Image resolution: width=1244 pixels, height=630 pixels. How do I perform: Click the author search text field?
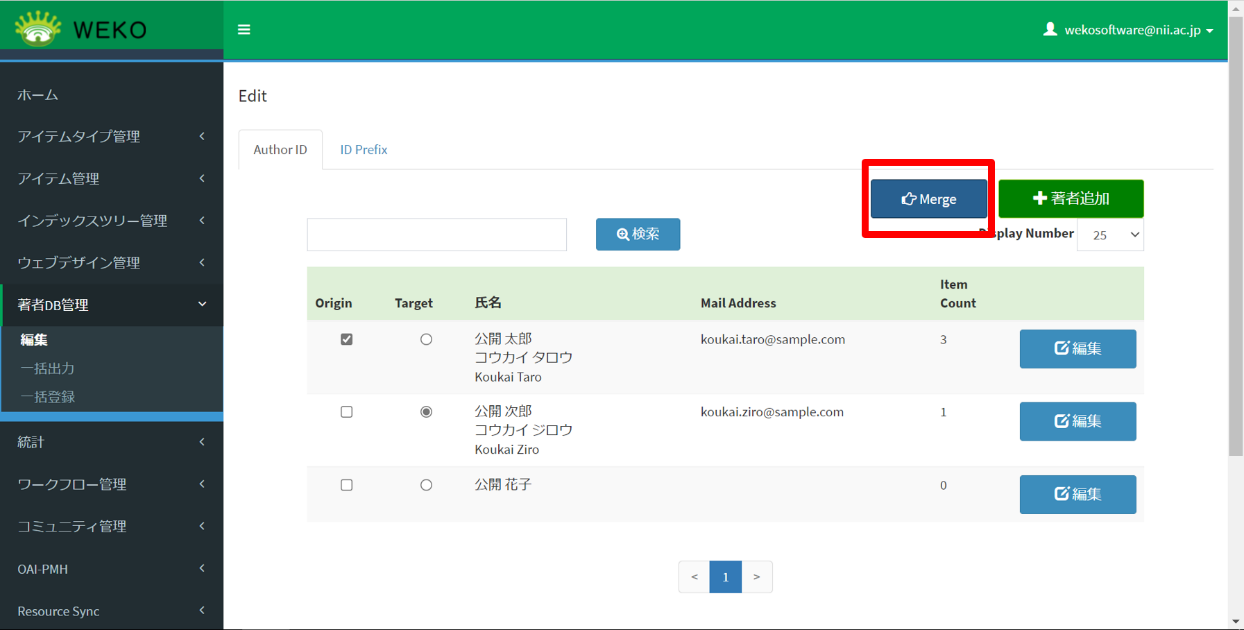(436, 235)
